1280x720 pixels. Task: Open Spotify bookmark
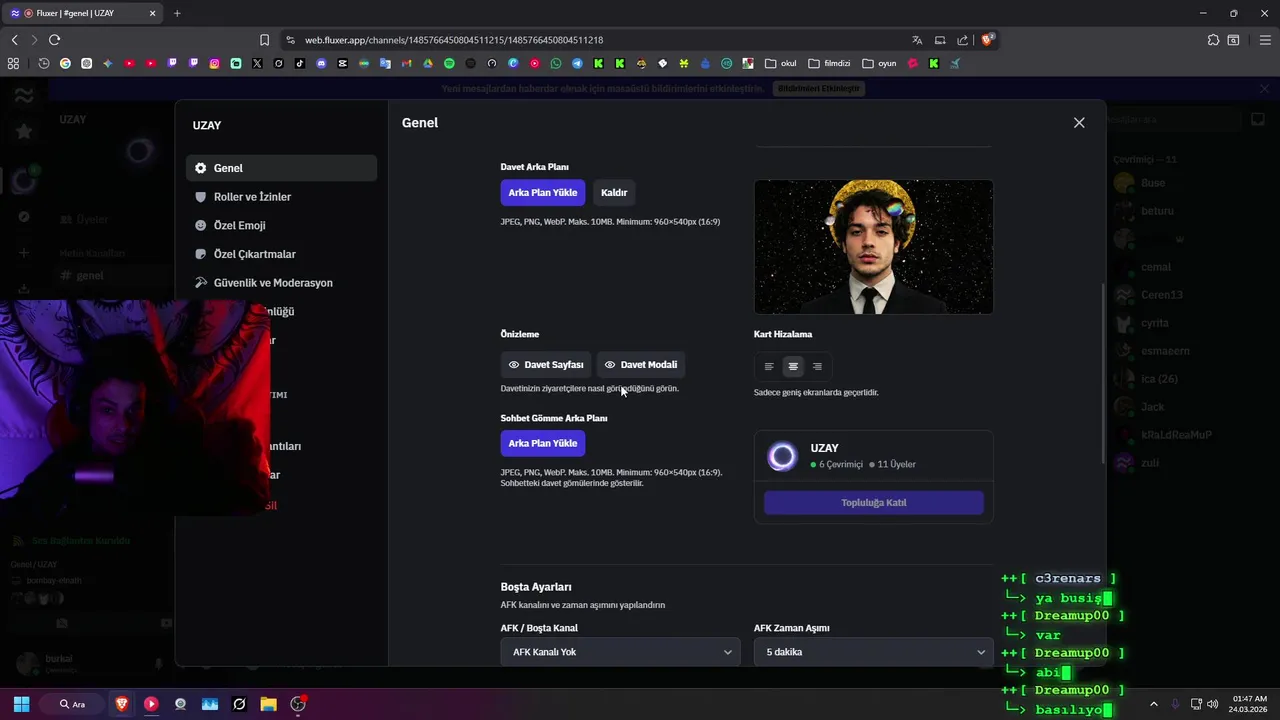coord(449,63)
